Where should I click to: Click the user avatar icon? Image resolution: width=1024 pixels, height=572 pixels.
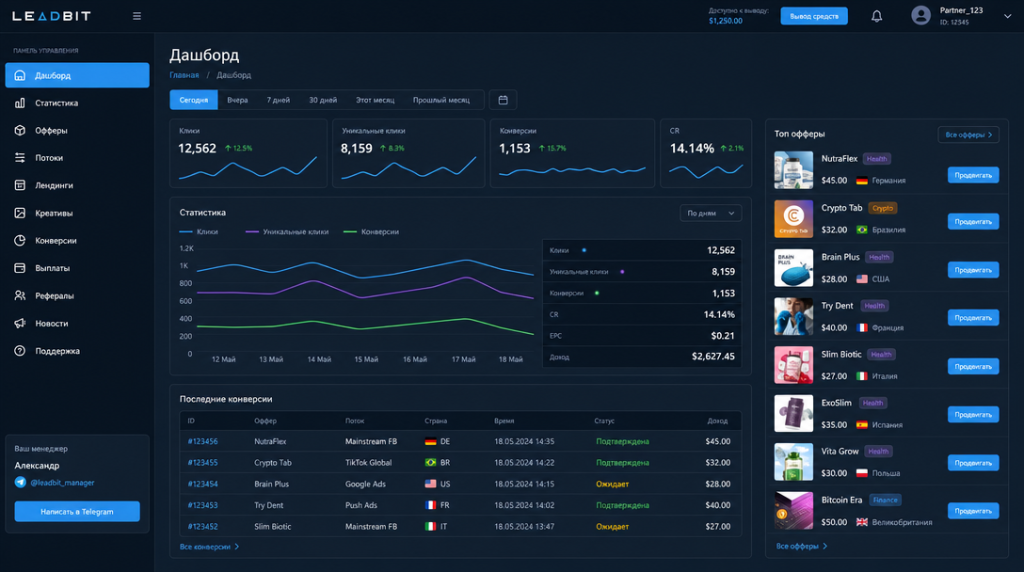(921, 16)
